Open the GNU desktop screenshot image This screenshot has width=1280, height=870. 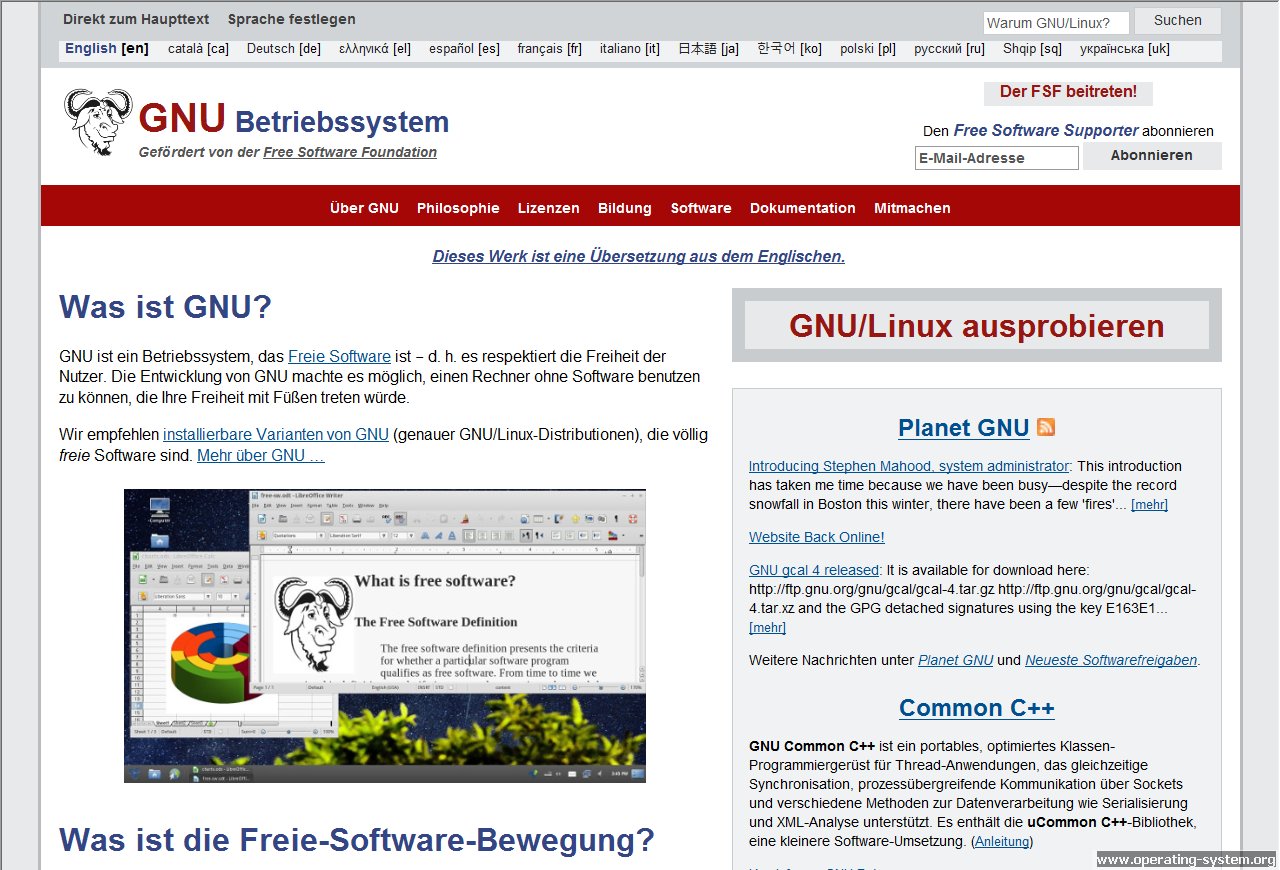[385, 636]
